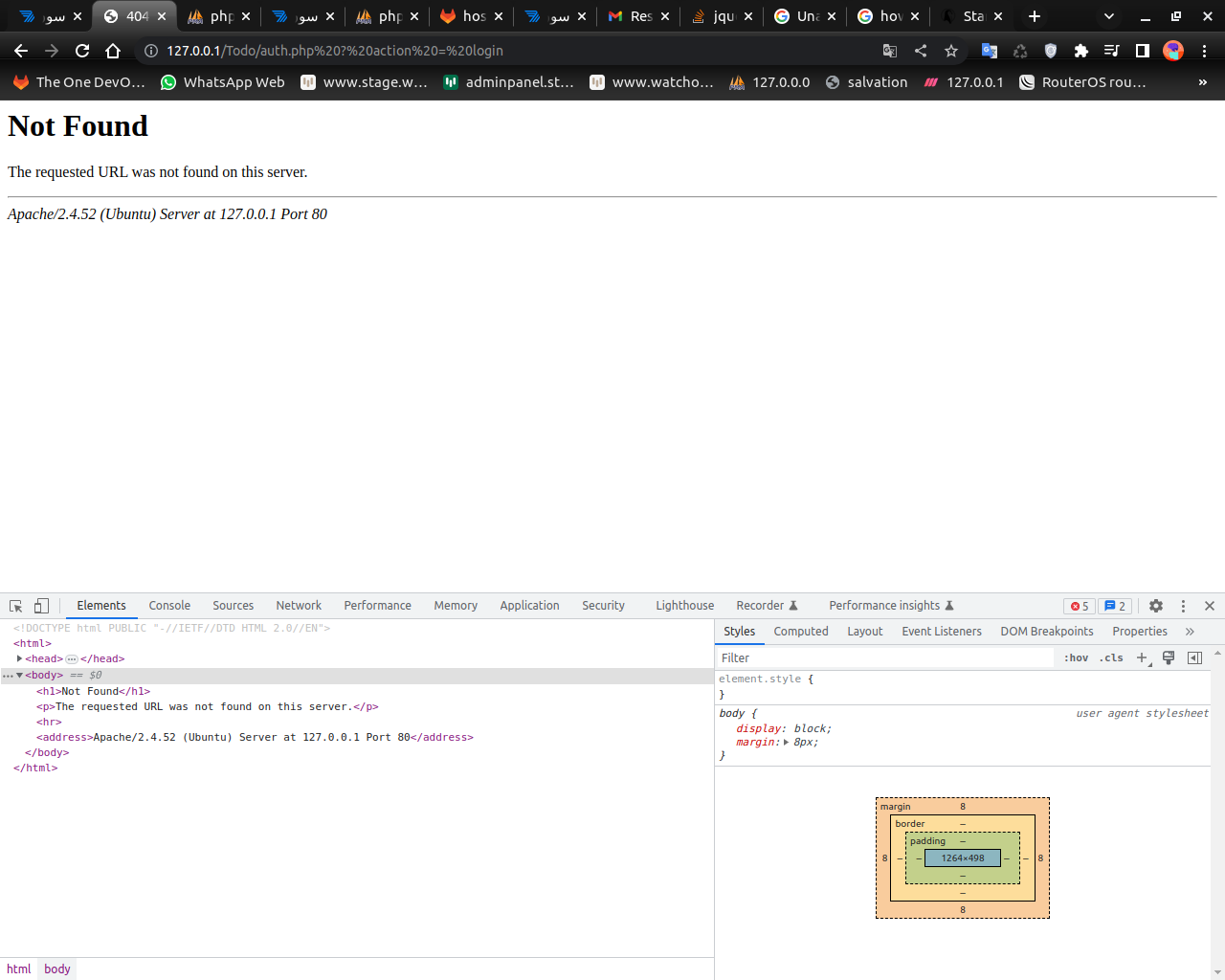The image size is (1225, 980).
Task: Open The One DevO… bookmark
Action: pyautogui.click(x=78, y=82)
